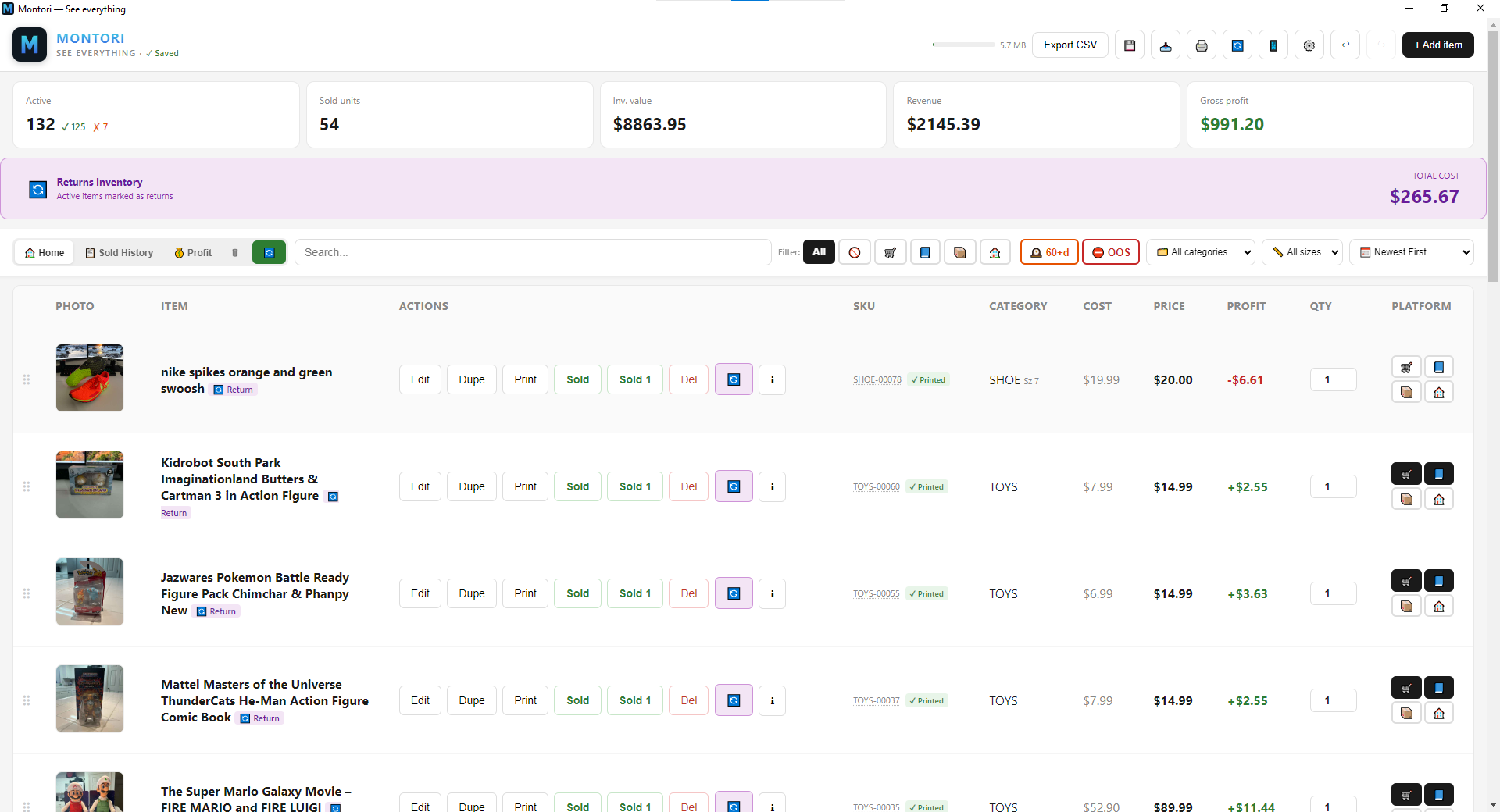
Task: Toggle cart platform for nike spikes row
Action: click(x=1406, y=367)
